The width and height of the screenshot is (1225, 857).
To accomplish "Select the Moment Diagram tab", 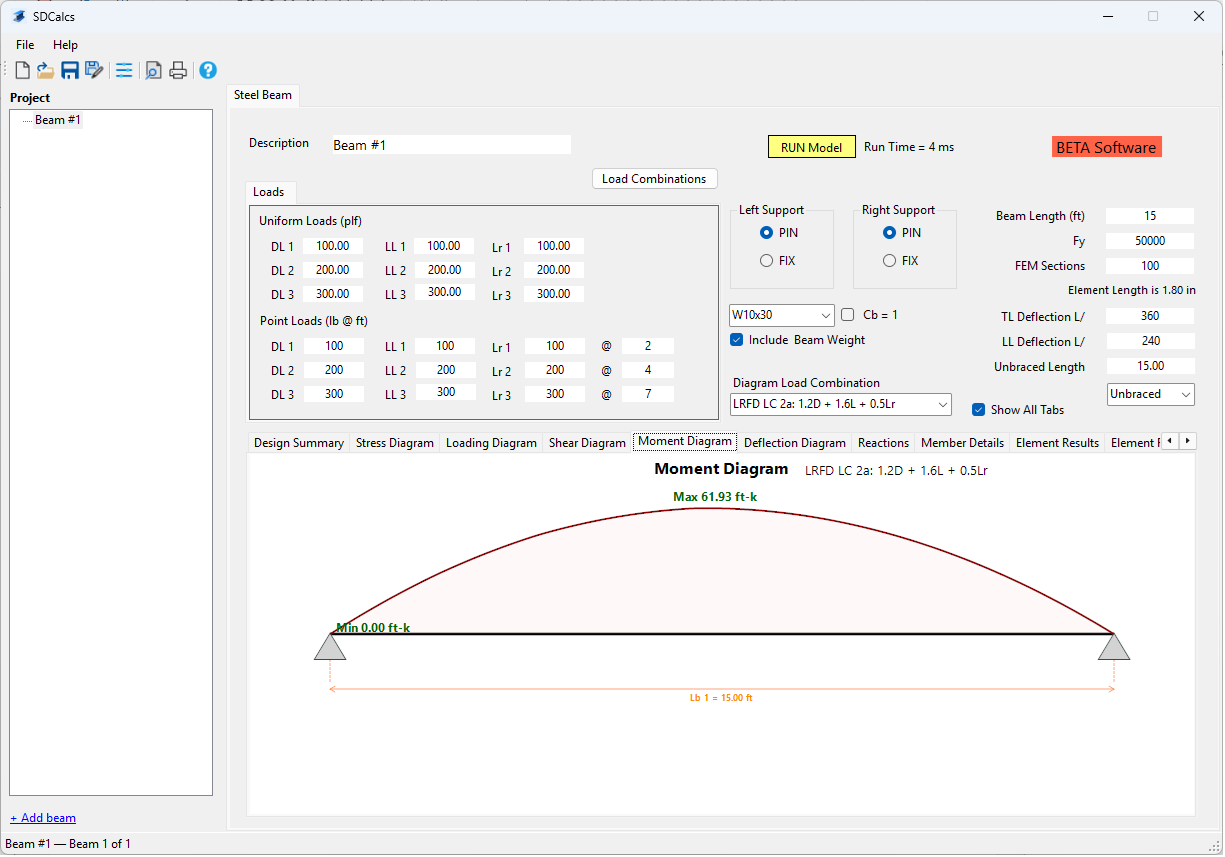I will tap(685, 441).
